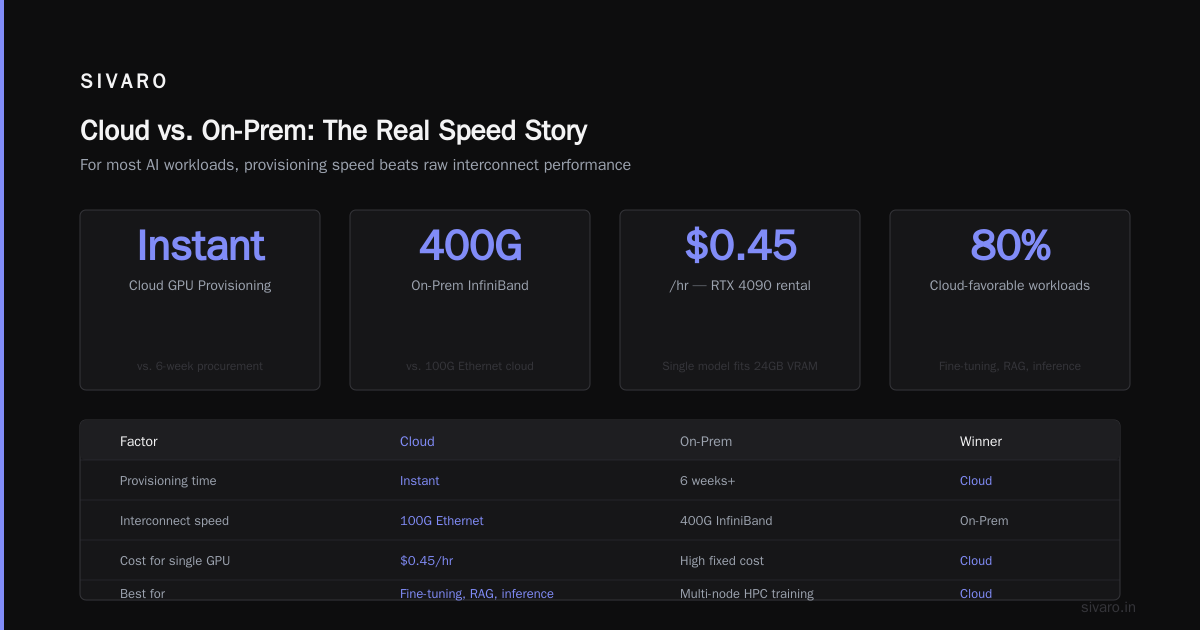Click the "vs. 6-week procurement" footnote
Image resolution: width=1200 pixels, height=630 pixels.
pos(200,366)
